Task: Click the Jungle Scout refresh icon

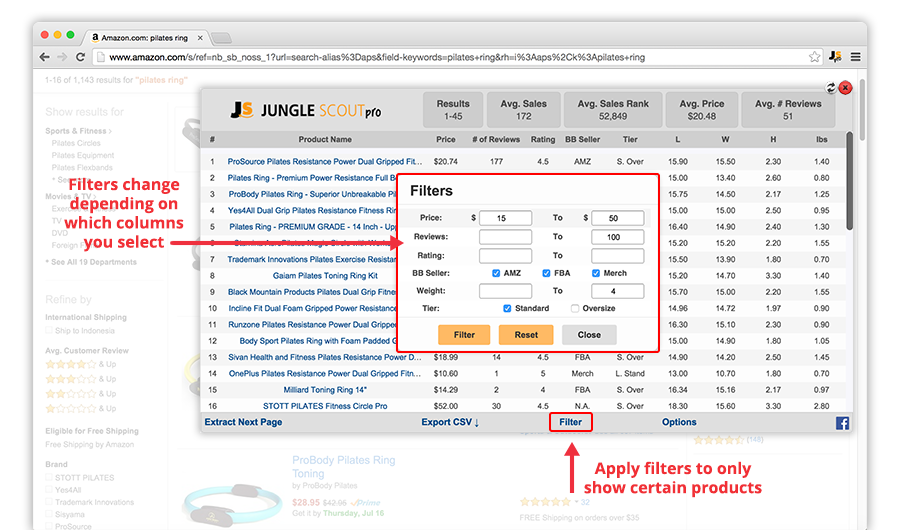Action: click(831, 87)
